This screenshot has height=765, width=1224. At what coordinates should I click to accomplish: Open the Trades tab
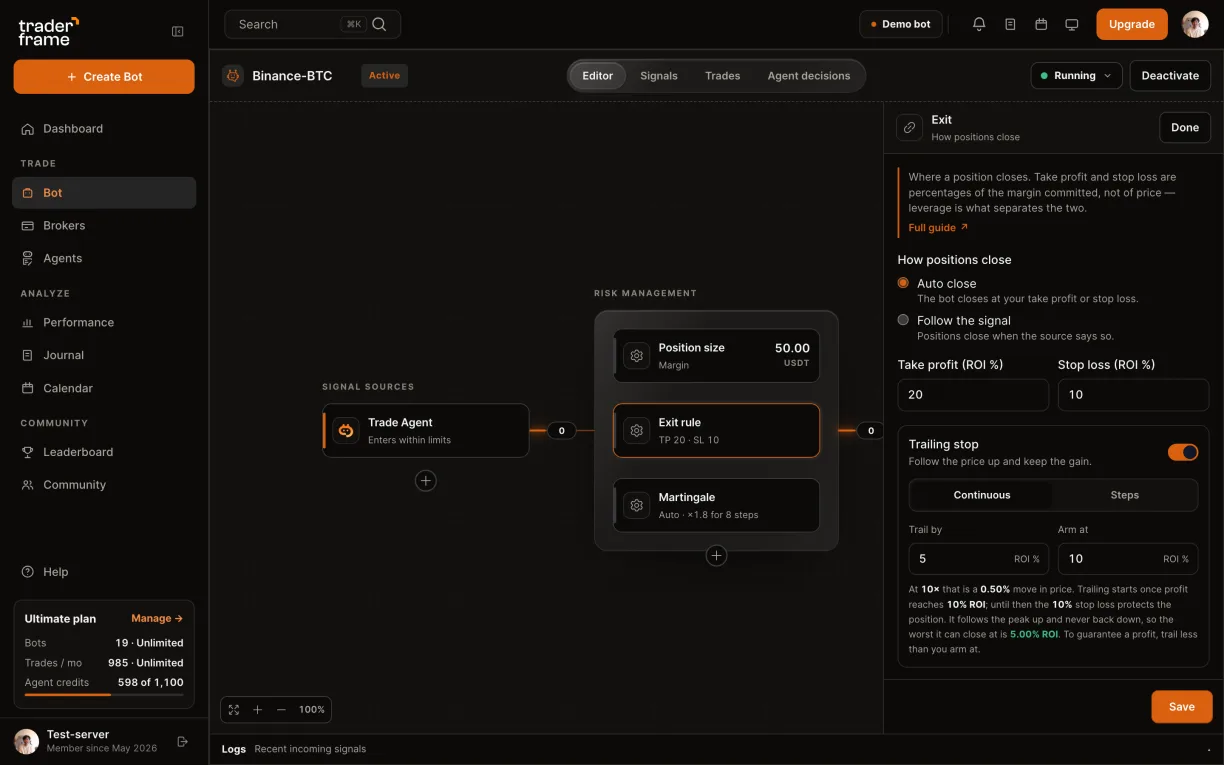tap(723, 76)
